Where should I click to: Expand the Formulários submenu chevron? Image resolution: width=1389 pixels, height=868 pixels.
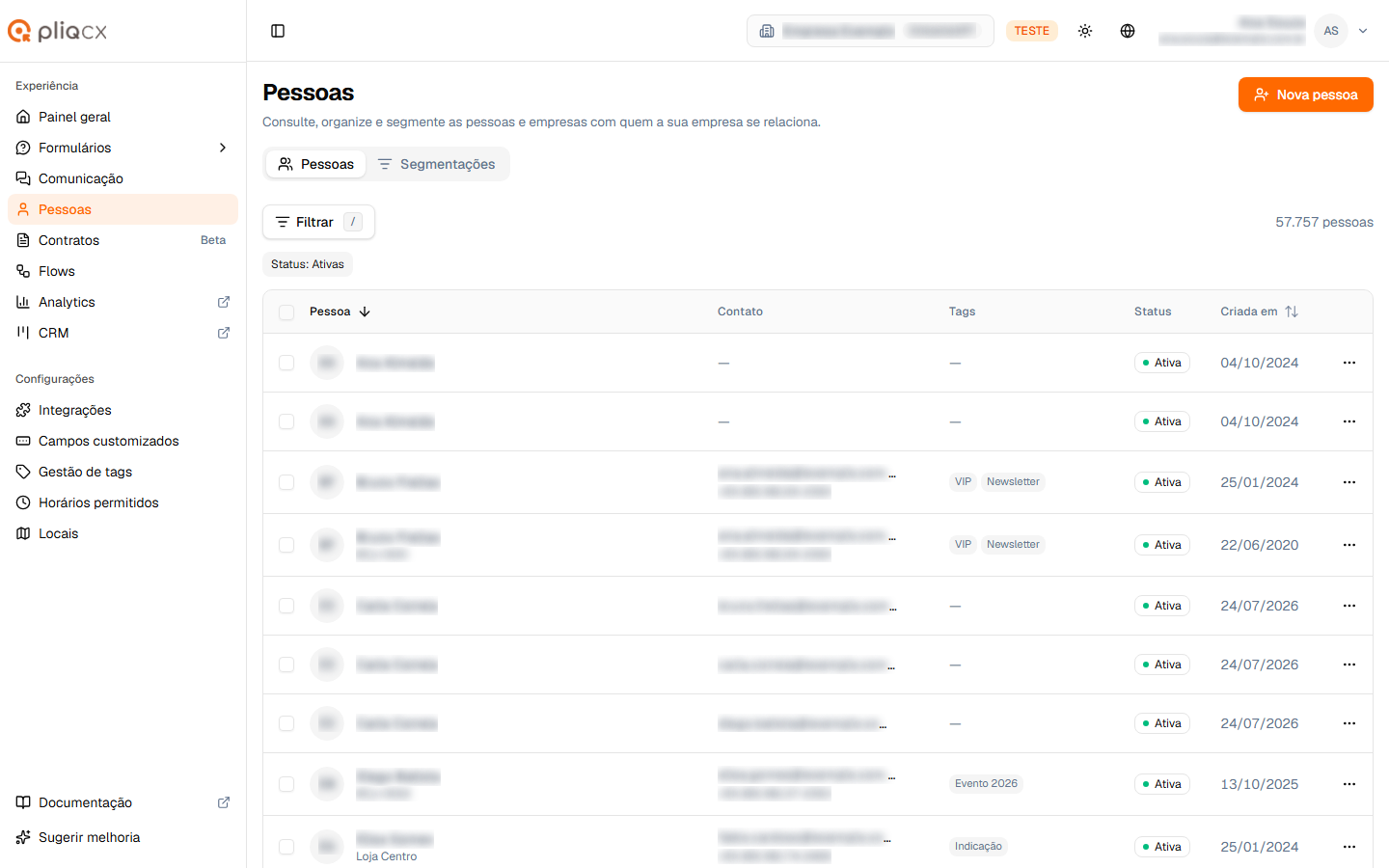click(223, 148)
